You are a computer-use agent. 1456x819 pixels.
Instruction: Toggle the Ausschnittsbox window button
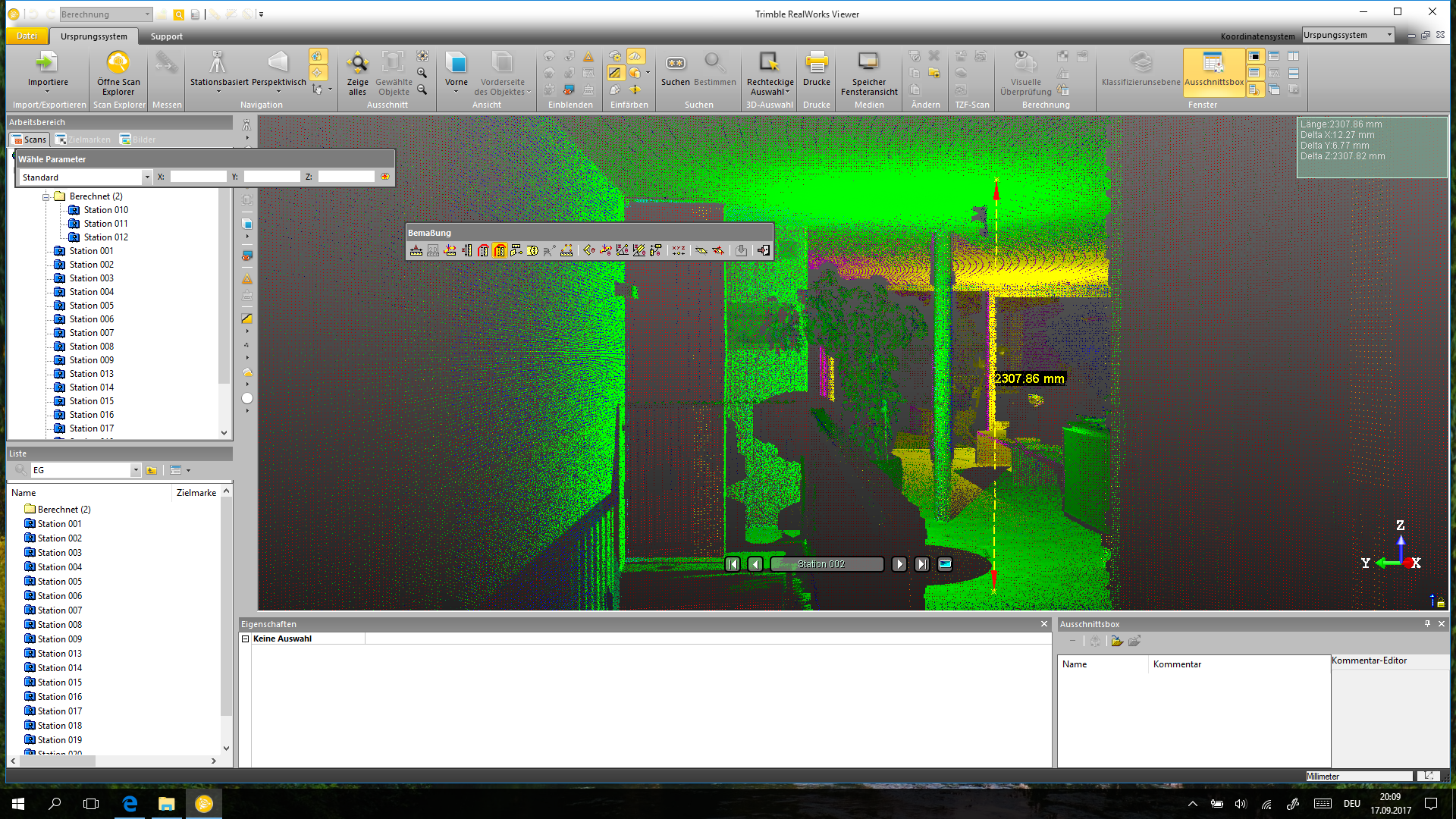point(1213,72)
